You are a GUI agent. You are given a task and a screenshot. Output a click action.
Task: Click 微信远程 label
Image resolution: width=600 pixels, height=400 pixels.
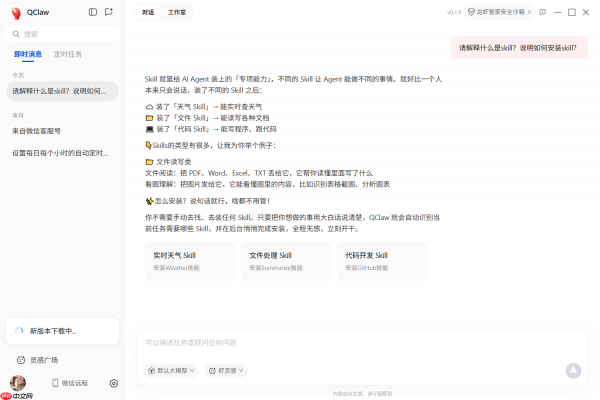pyautogui.click(x=75, y=383)
